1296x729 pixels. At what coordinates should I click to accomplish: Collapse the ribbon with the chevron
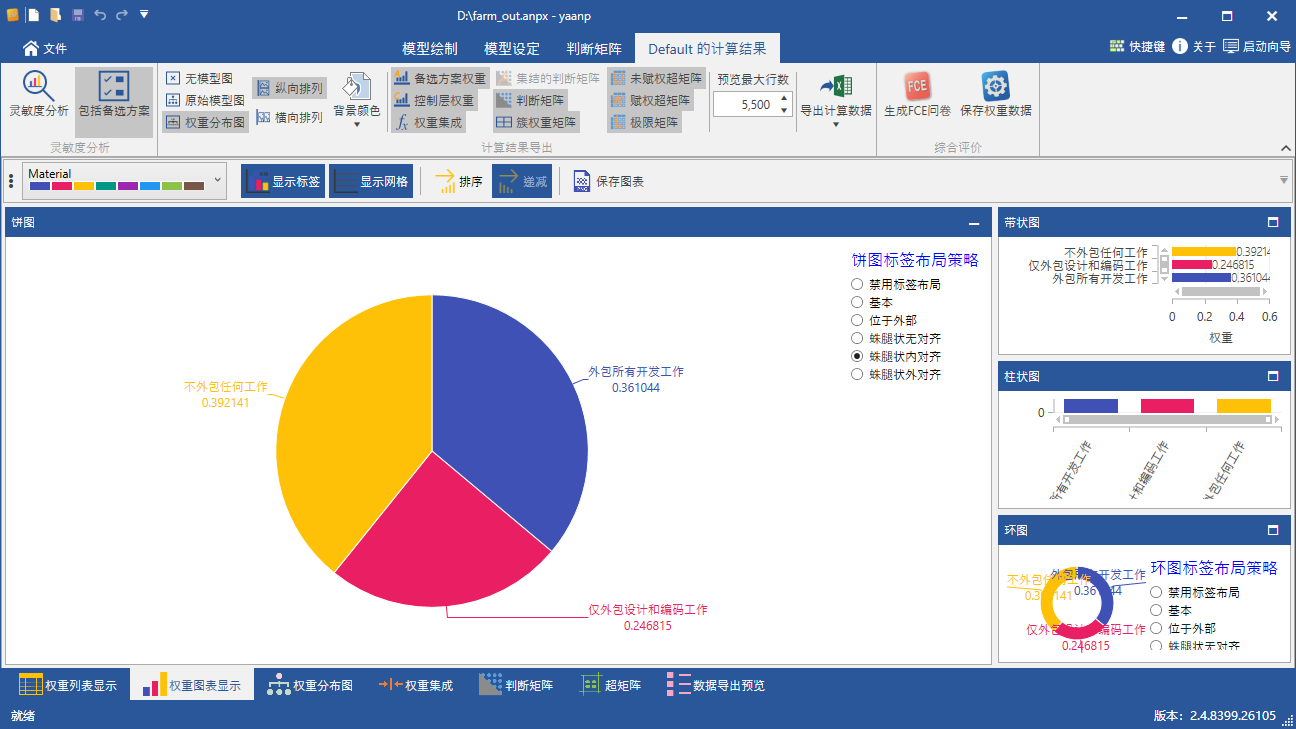(x=1285, y=147)
